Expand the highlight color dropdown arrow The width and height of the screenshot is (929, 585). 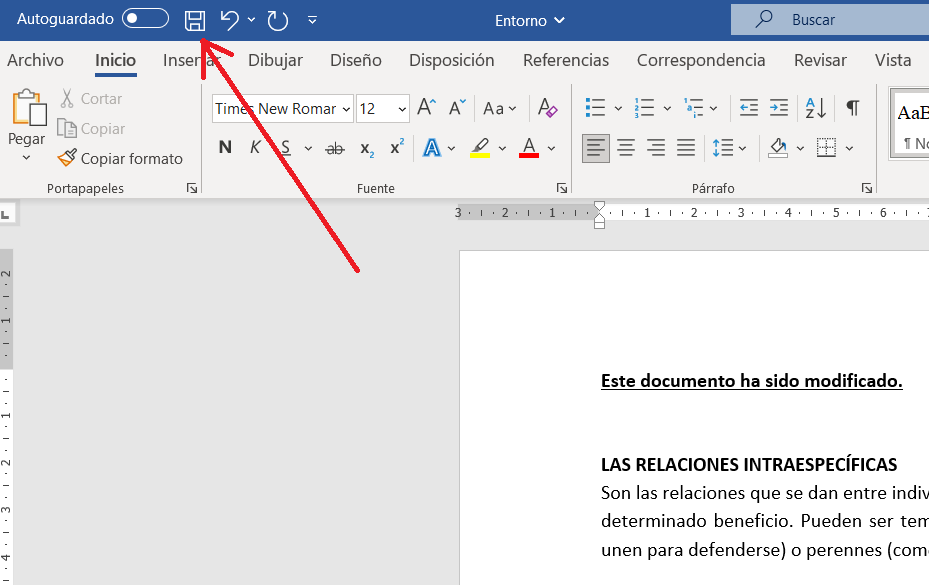502,148
